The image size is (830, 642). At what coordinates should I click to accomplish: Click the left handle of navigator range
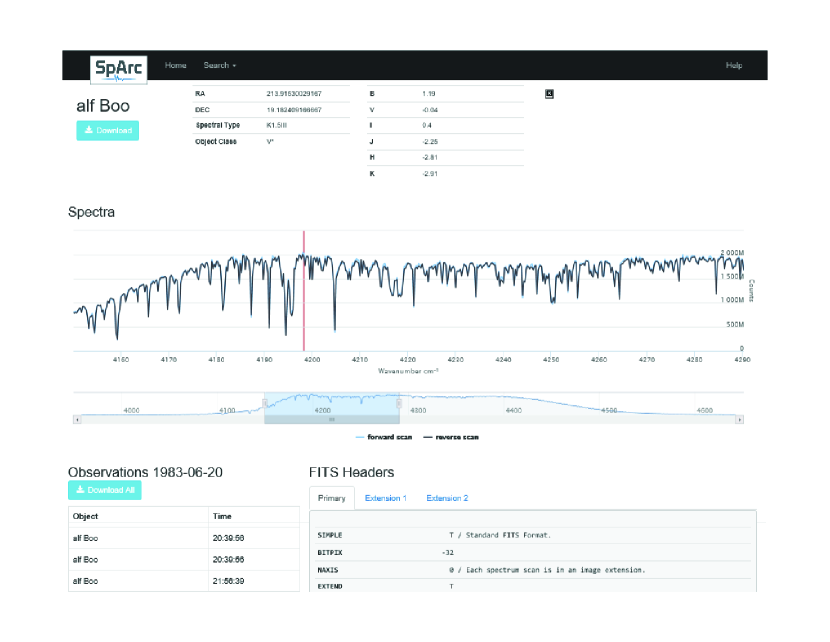[x=265, y=403]
